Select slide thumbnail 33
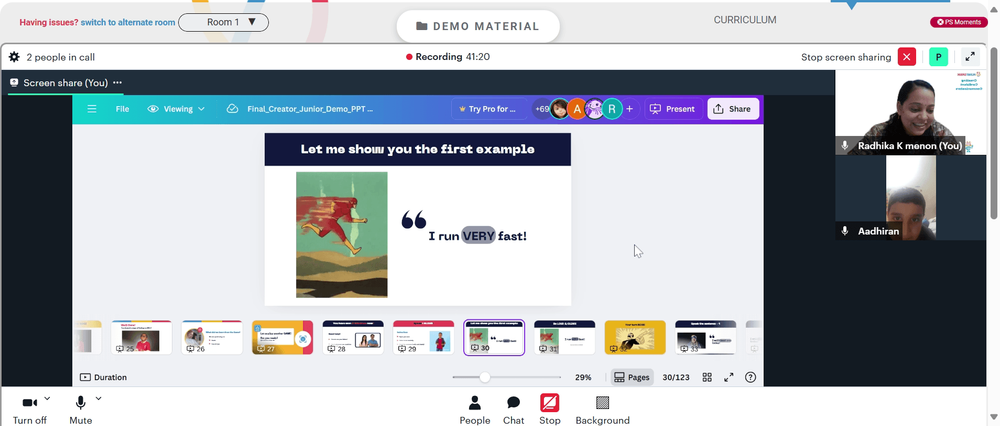Viewport: 1000px width, 426px height. click(x=705, y=337)
